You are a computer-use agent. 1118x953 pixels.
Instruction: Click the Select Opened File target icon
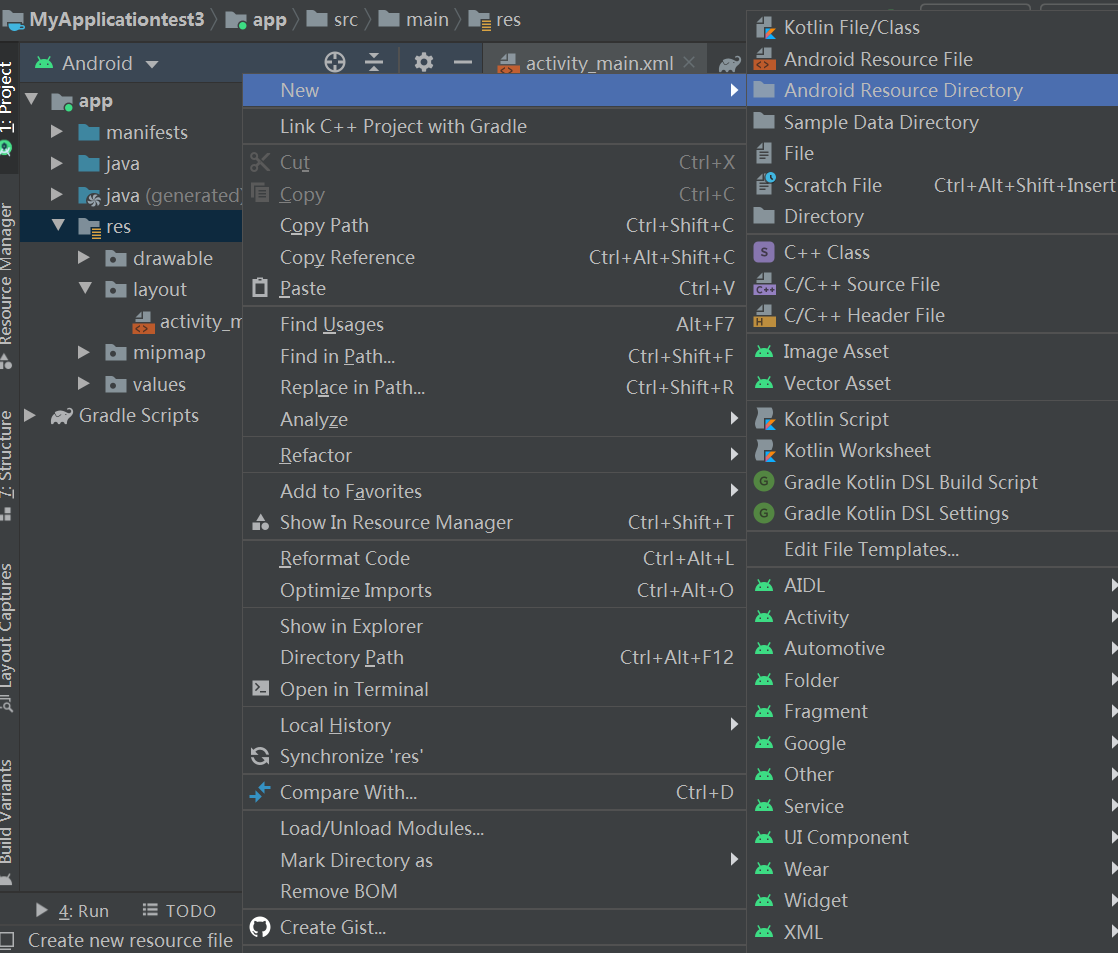(x=335, y=61)
